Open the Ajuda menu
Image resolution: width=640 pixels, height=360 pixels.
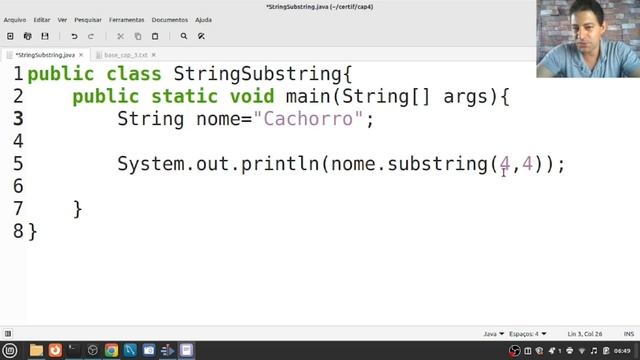tap(203, 20)
